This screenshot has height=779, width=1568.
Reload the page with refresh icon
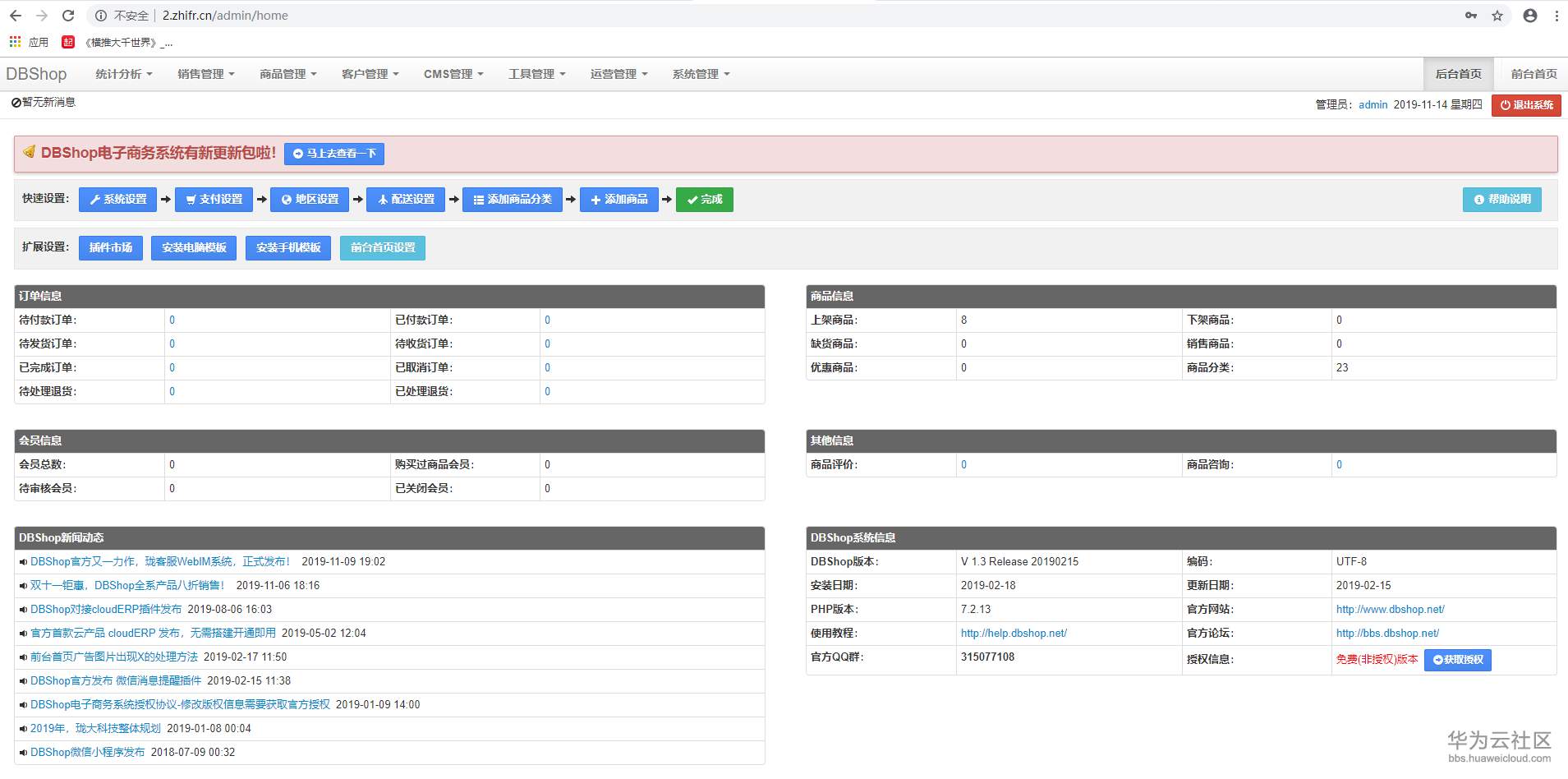pos(68,16)
